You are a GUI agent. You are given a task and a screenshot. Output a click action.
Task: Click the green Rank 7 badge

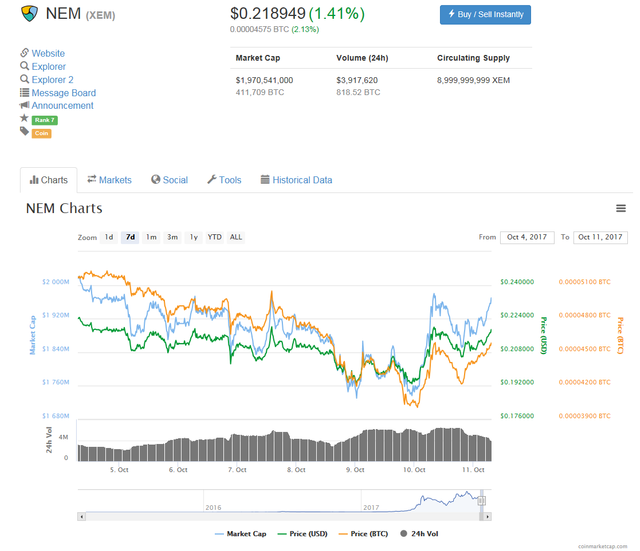pyautogui.click(x=44, y=120)
